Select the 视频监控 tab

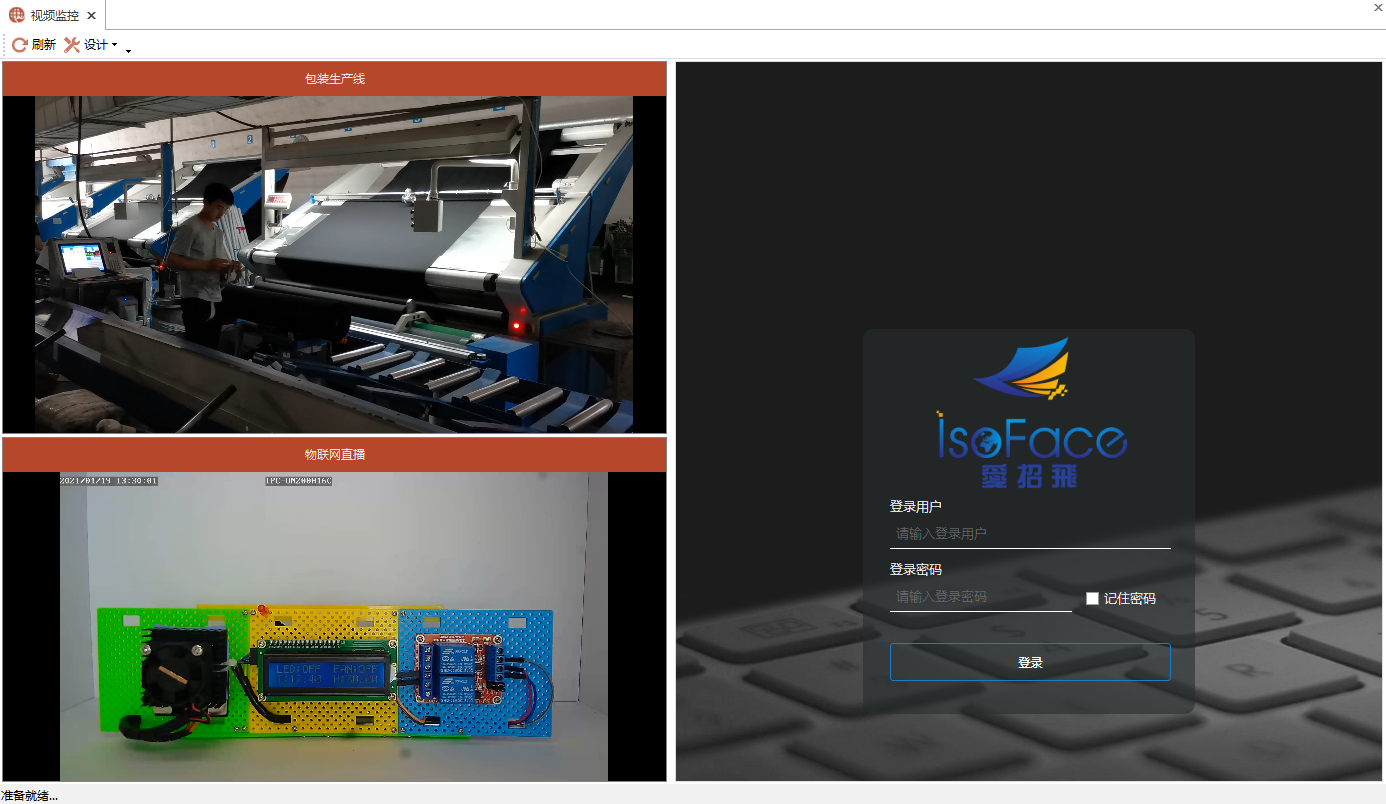pyautogui.click(x=53, y=15)
